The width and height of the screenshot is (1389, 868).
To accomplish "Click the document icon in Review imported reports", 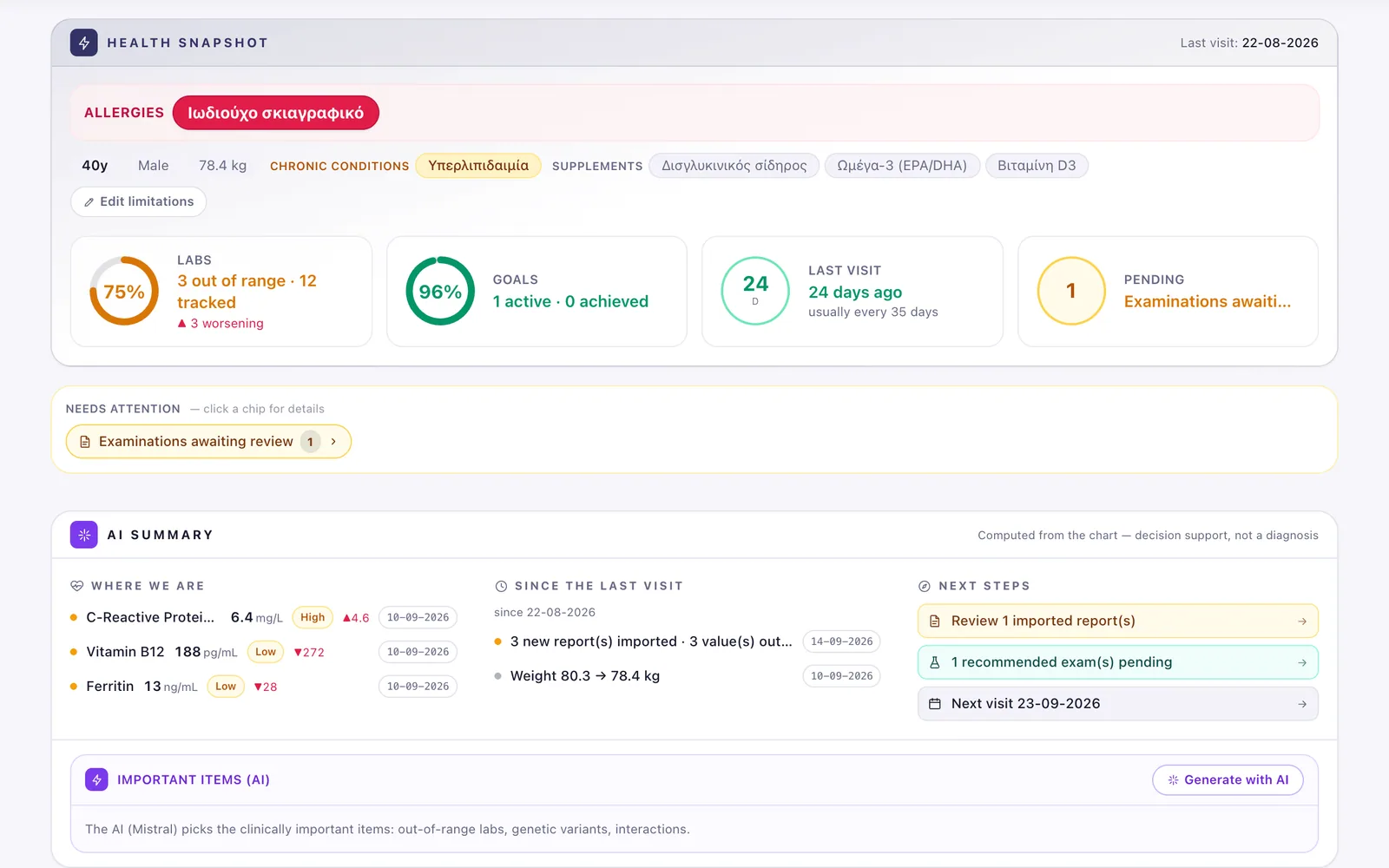I will coord(935,621).
